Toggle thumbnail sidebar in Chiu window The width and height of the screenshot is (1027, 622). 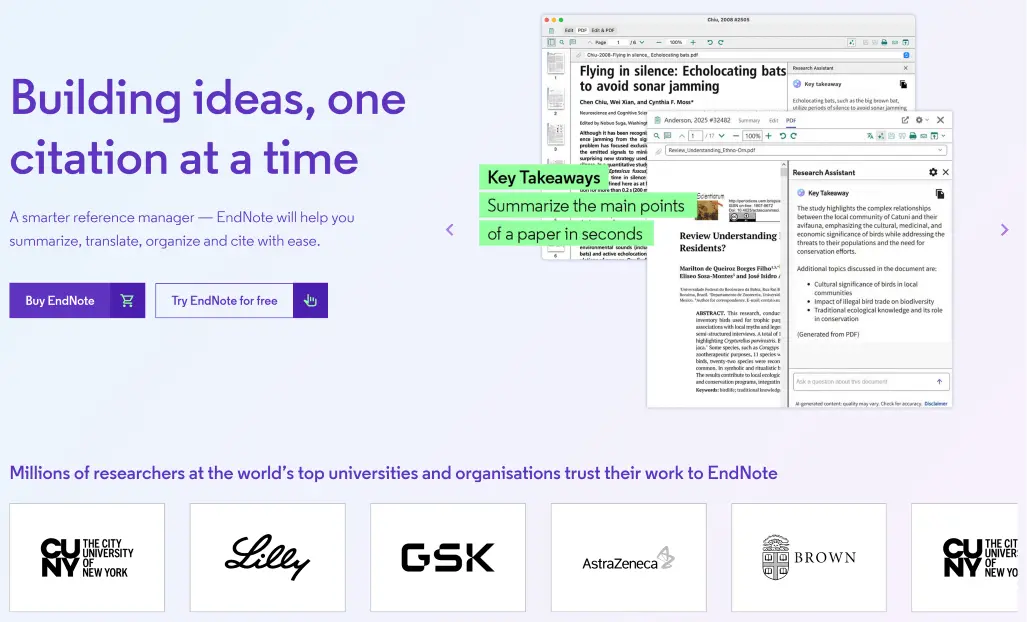(551, 43)
